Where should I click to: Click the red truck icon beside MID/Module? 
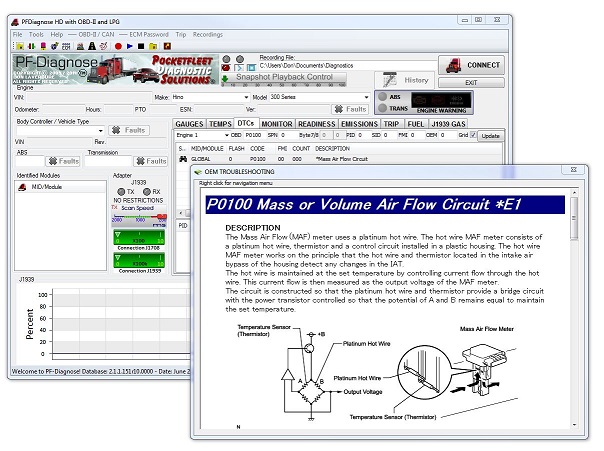click(22, 187)
